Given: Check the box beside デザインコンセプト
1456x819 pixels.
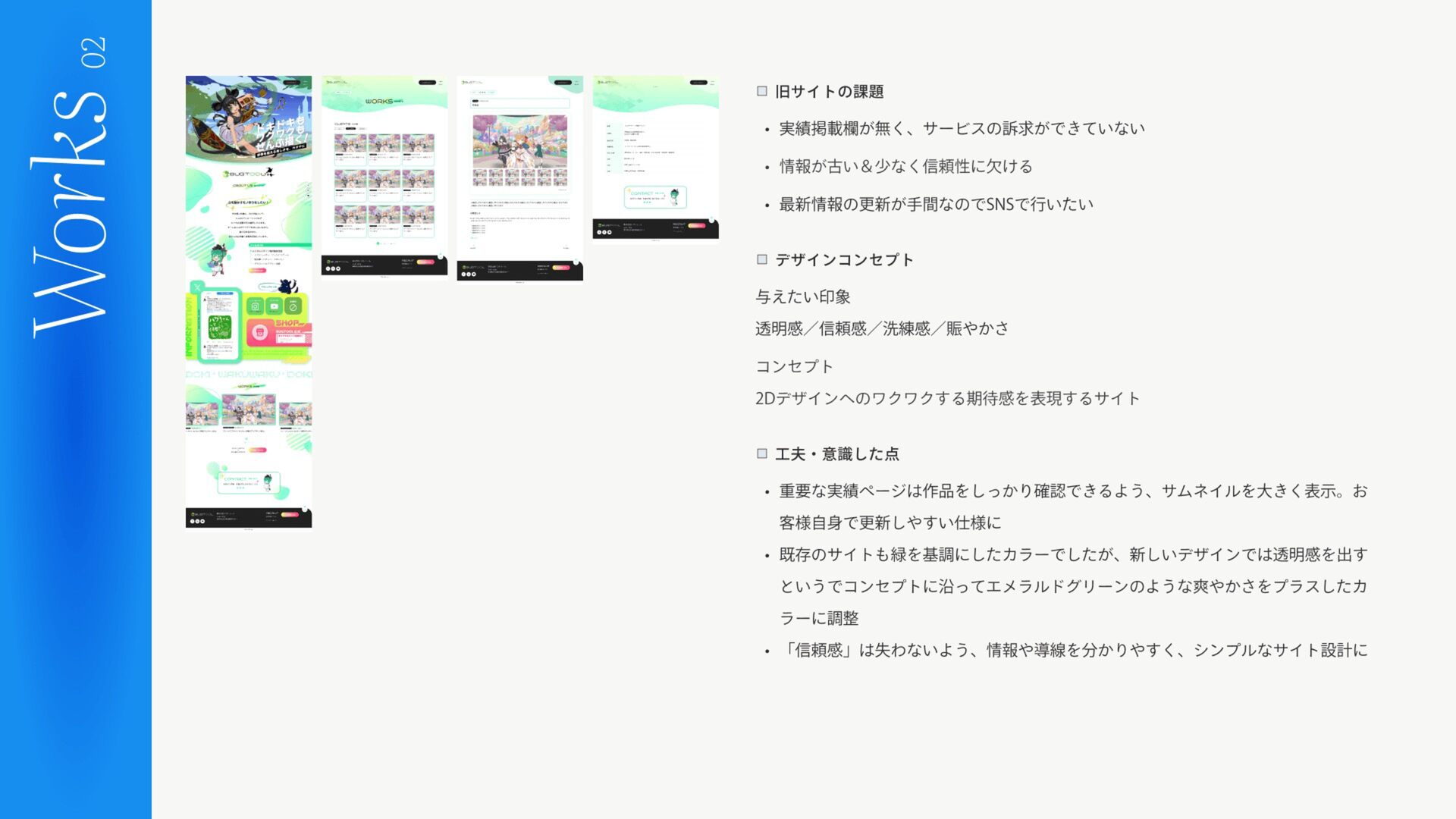Looking at the screenshot, I should click(x=762, y=259).
